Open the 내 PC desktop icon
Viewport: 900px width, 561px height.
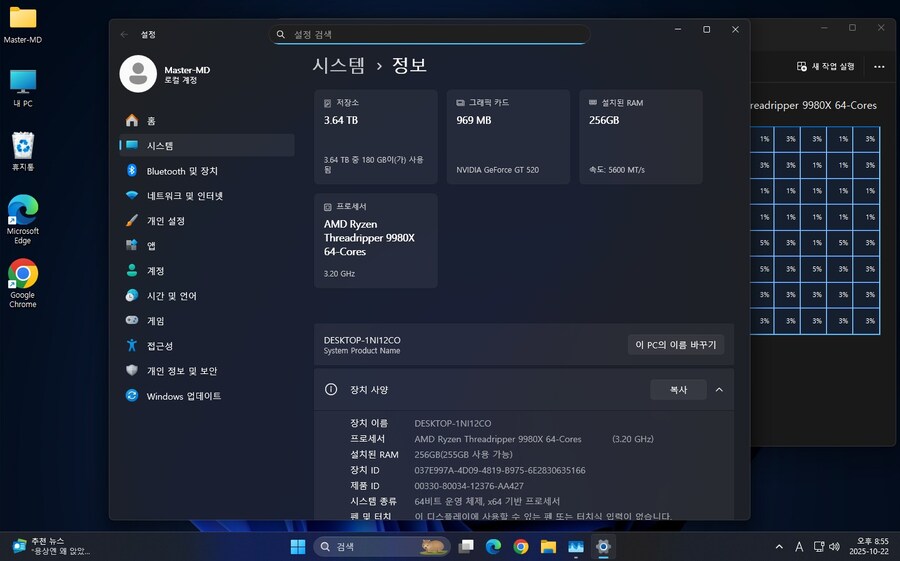23,88
